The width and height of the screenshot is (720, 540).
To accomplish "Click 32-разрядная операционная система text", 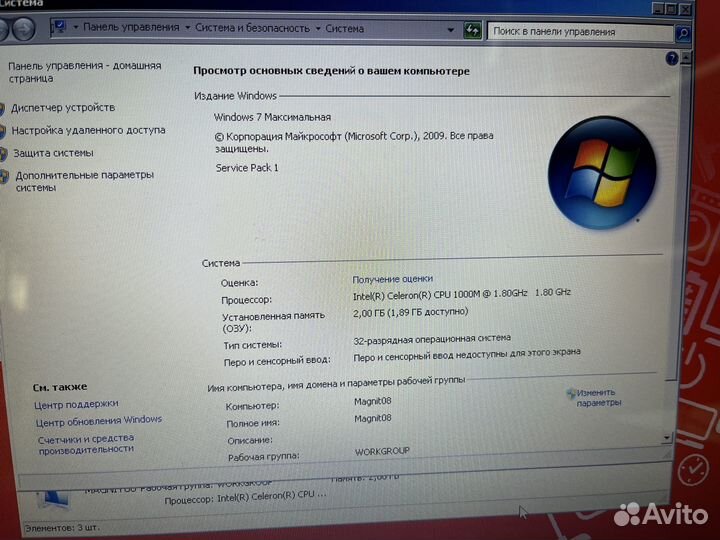I will (x=432, y=339).
